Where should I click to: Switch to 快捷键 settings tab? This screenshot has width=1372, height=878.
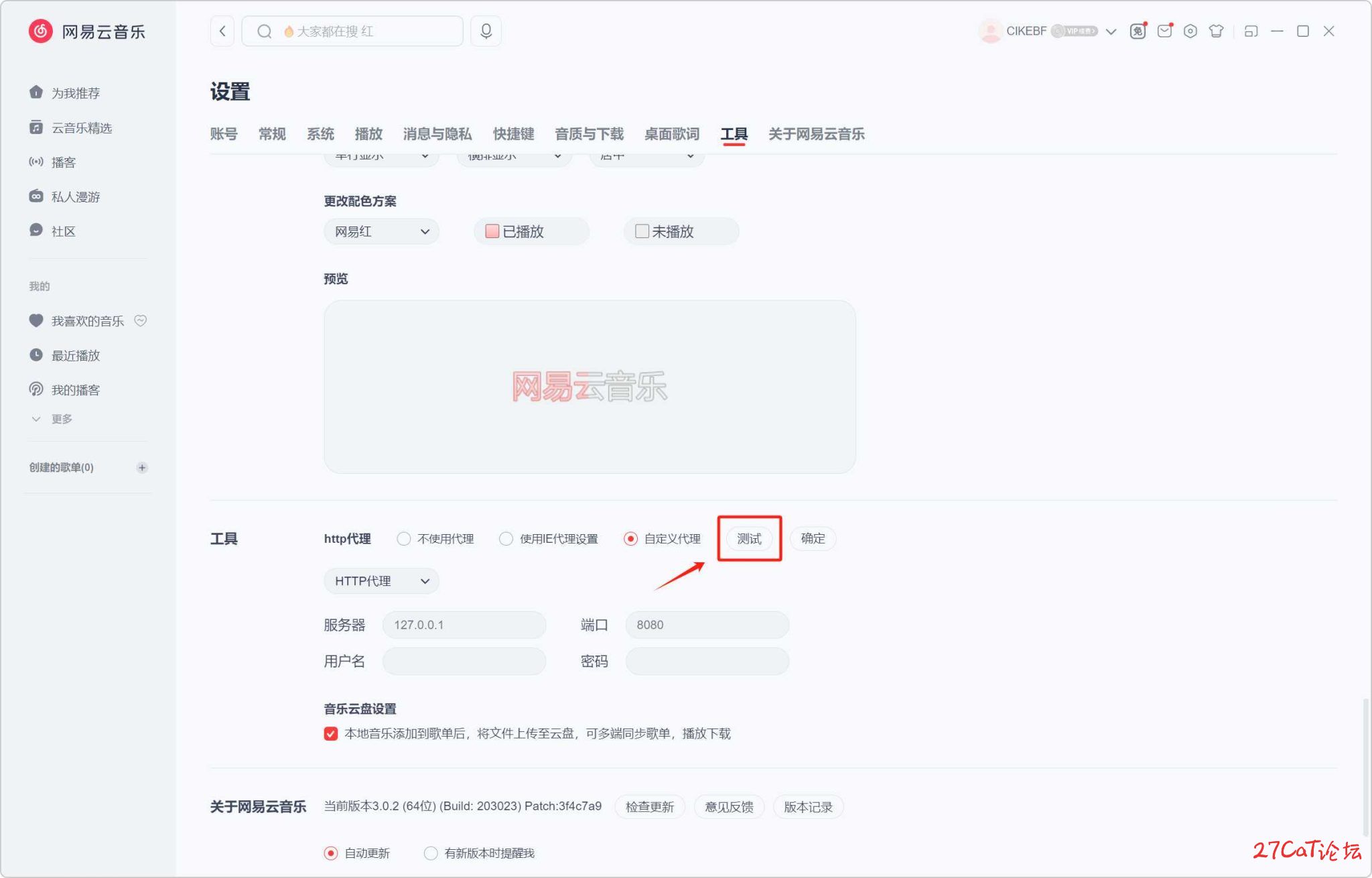point(514,134)
